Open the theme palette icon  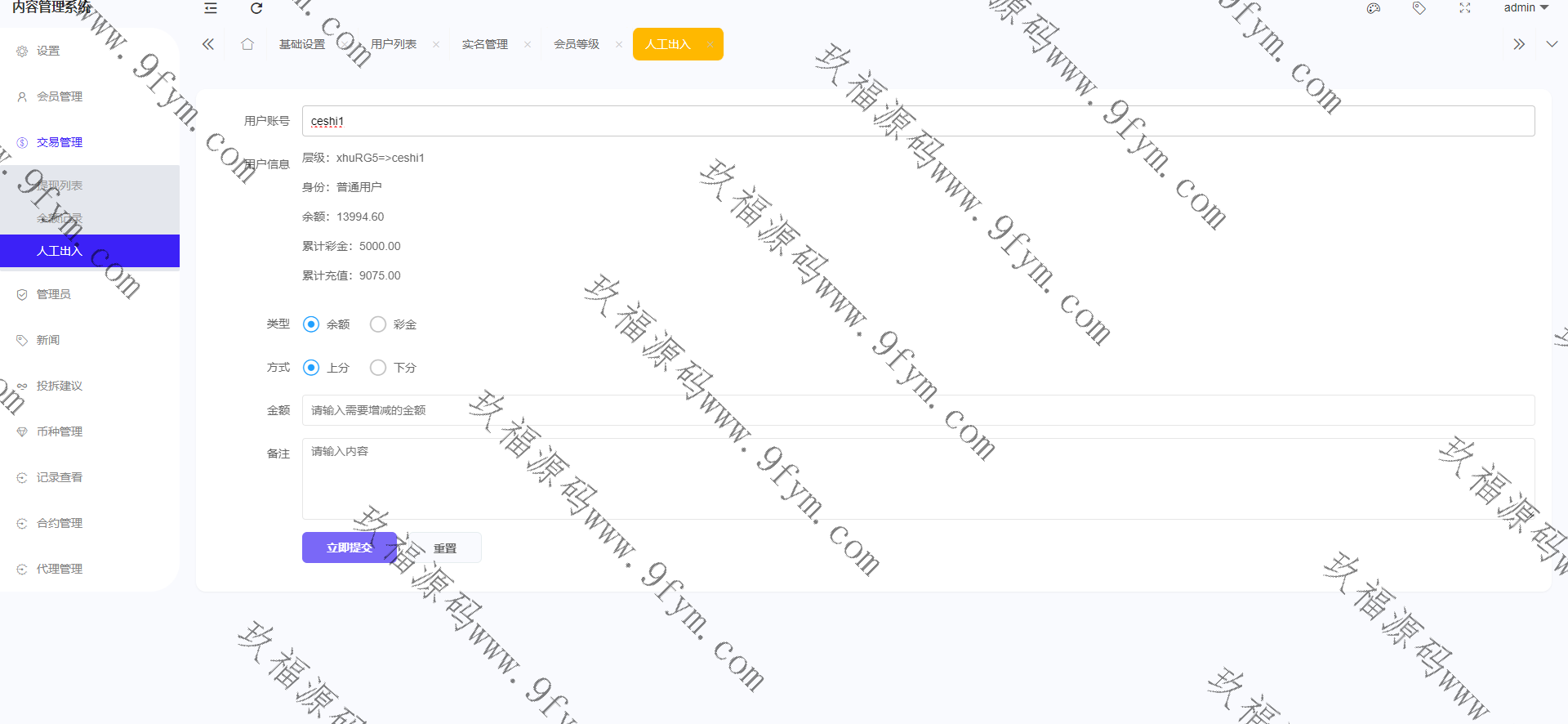point(1374,8)
